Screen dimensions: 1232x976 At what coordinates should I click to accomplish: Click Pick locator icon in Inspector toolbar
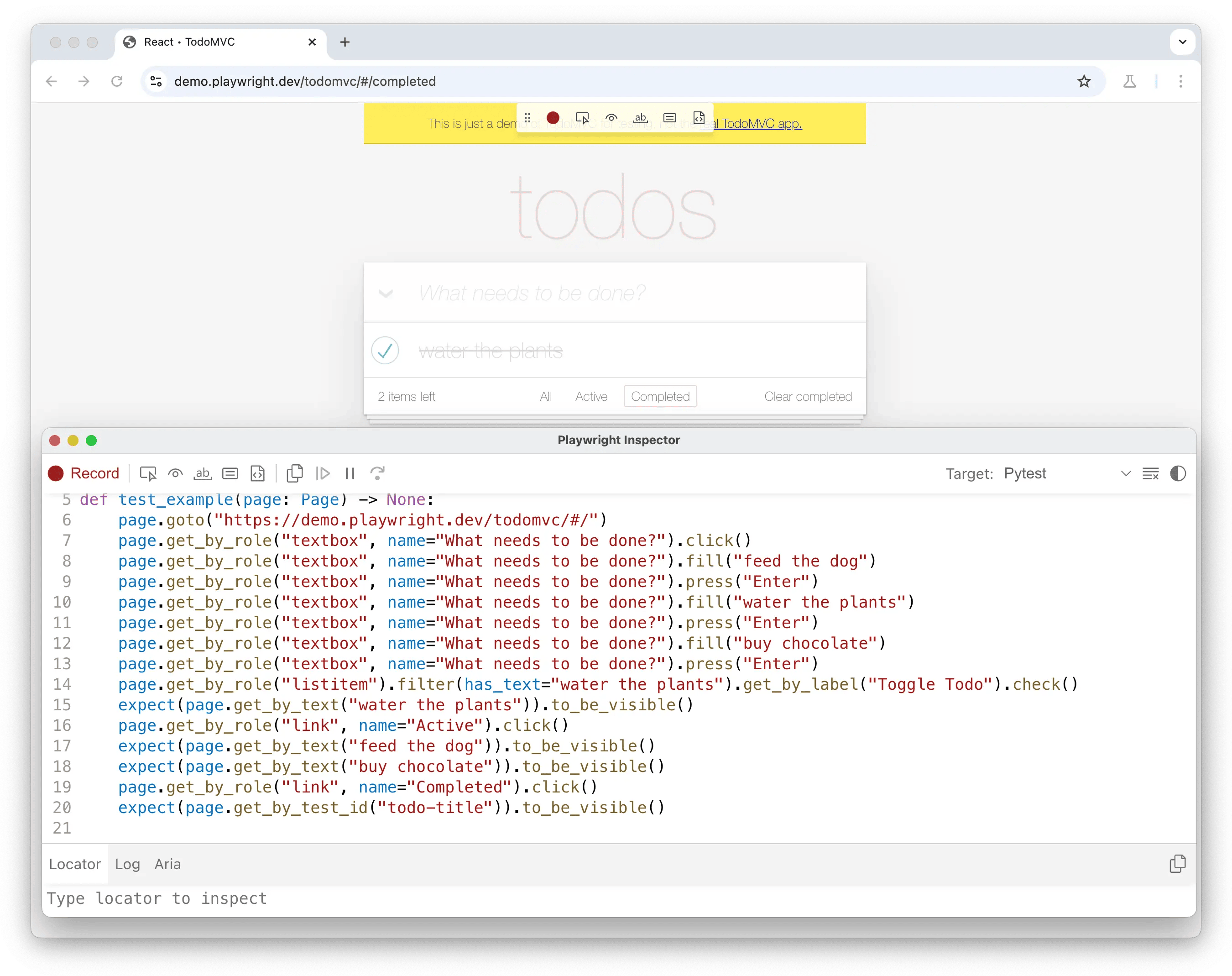point(148,474)
